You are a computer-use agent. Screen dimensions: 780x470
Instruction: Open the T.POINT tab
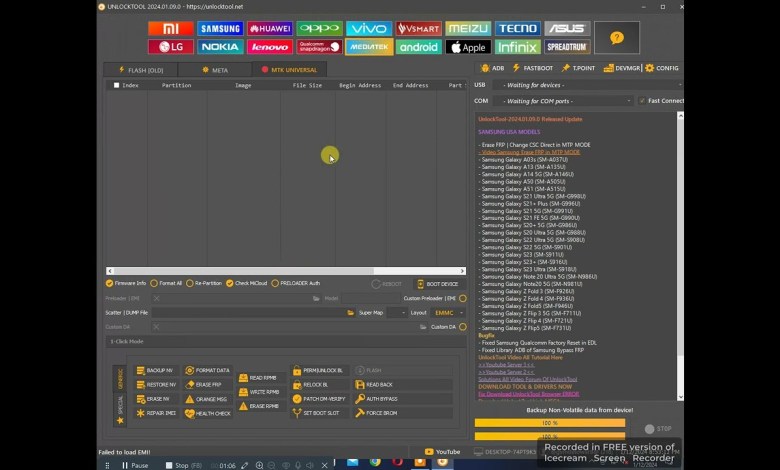[x=578, y=68]
